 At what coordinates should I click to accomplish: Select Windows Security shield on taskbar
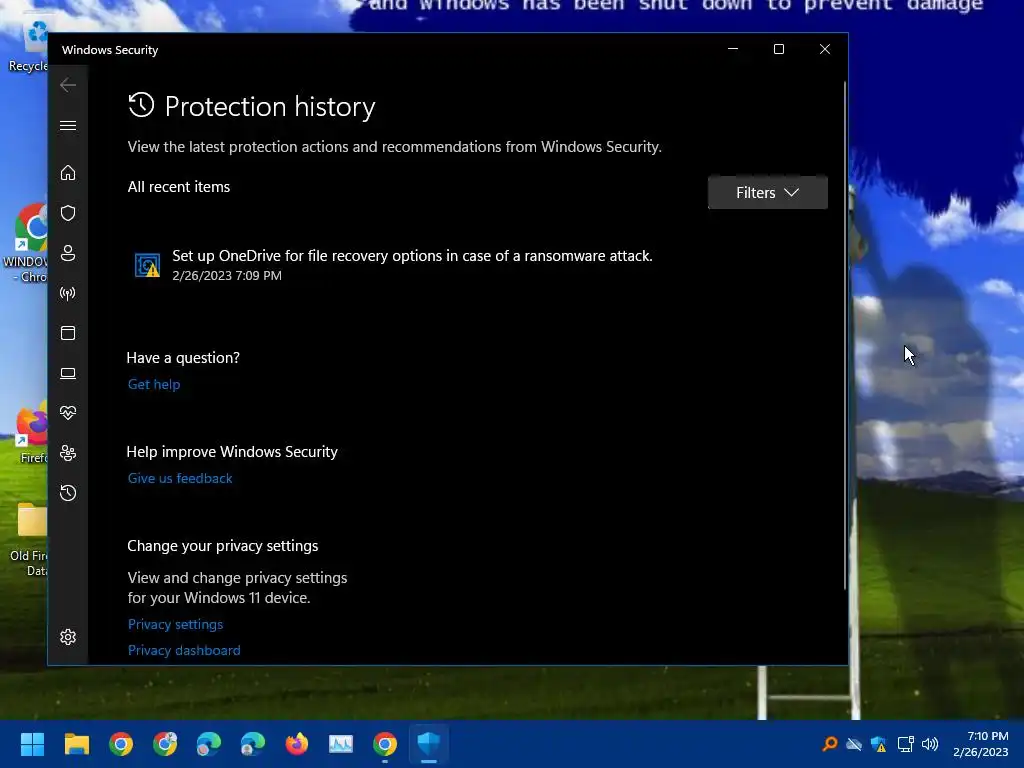point(429,744)
